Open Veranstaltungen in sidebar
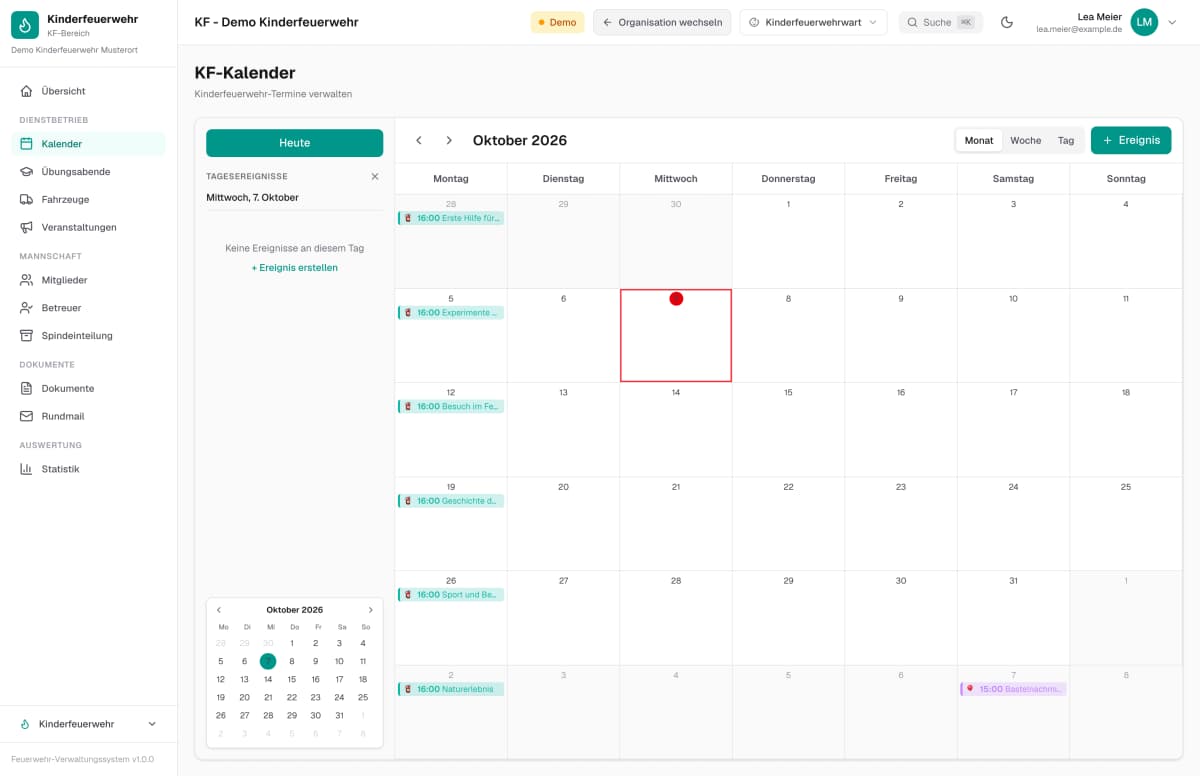 pyautogui.click(x=89, y=227)
